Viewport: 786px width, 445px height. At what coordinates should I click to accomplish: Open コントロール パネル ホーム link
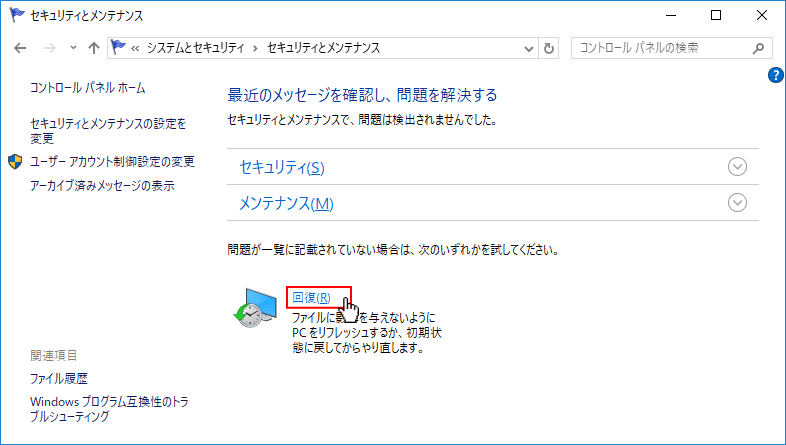[88, 88]
